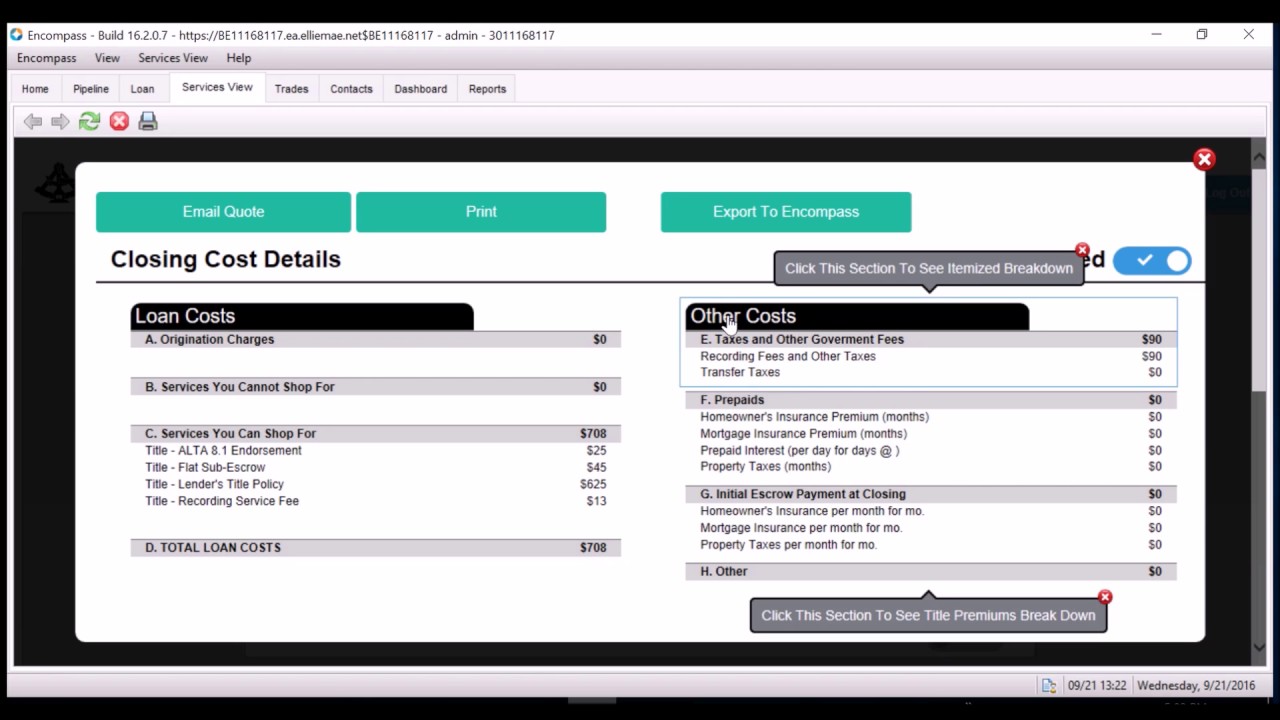Open the Services View menu
The width and height of the screenshot is (1280, 720).
coord(173,58)
